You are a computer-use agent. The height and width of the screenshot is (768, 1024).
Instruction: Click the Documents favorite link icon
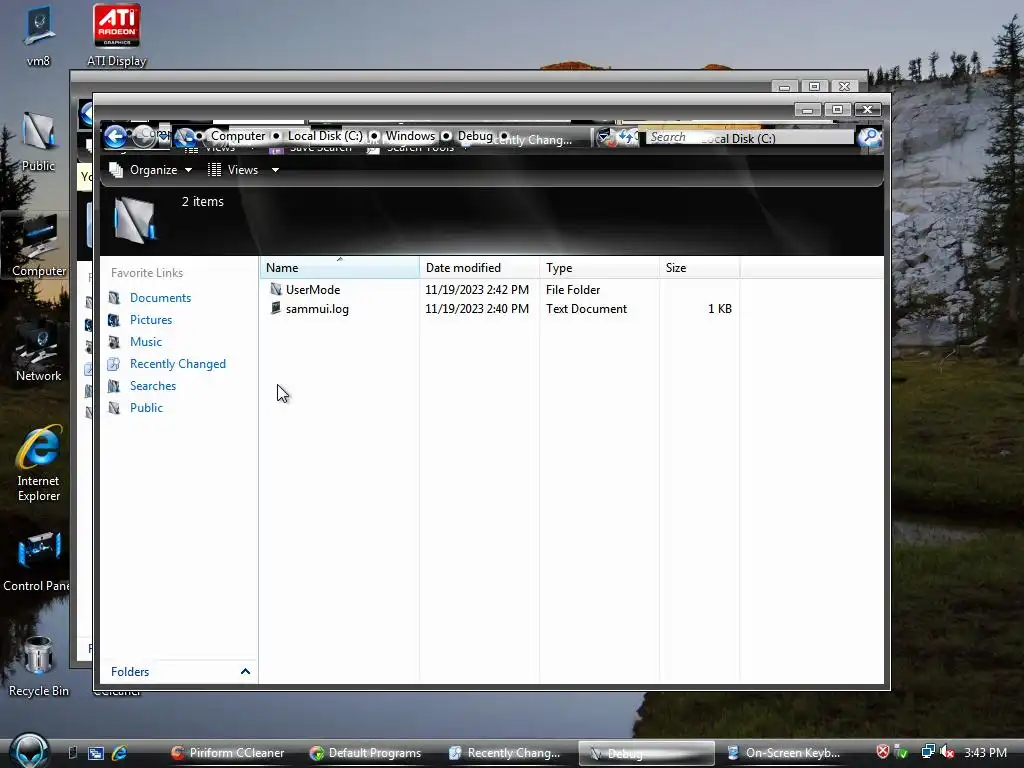pos(114,298)
